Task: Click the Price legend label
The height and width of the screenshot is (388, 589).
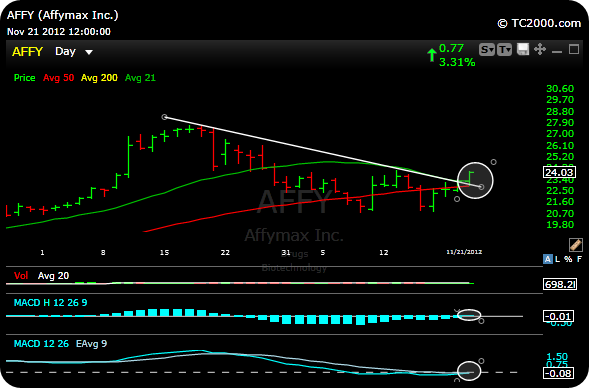Action: click(x=24, y=78)
